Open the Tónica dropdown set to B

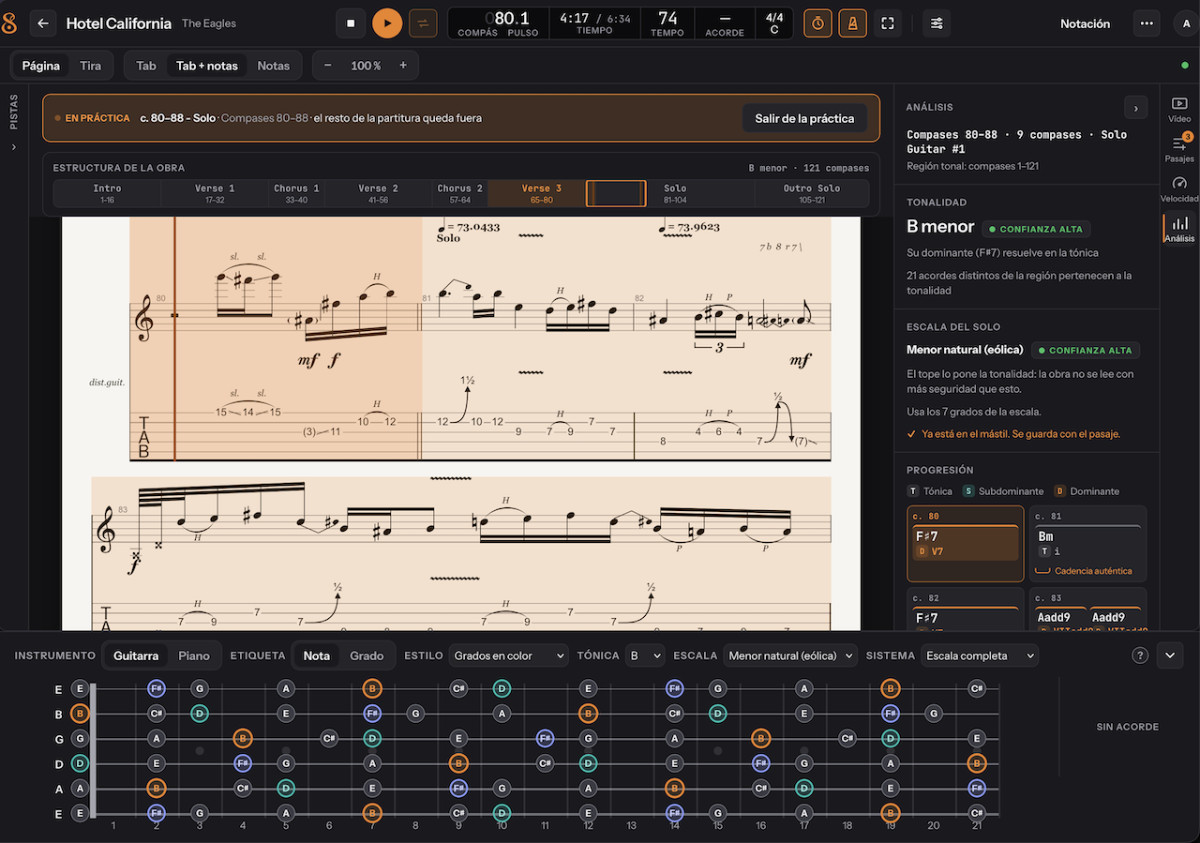644,656
